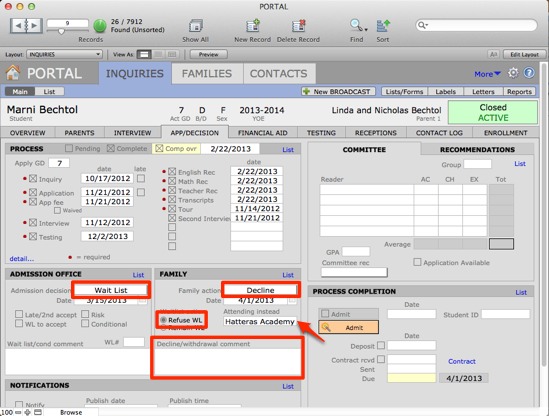Open the Find magnifier tool
This screenshot has width=549, height=416.
tap(357, 26)
